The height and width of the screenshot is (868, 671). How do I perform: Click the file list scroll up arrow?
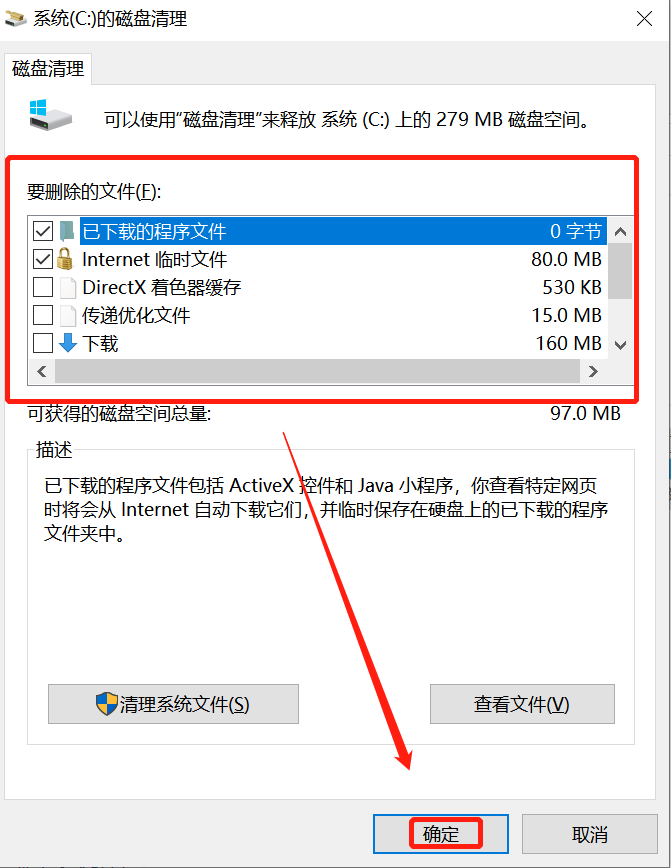coord(621,231)
